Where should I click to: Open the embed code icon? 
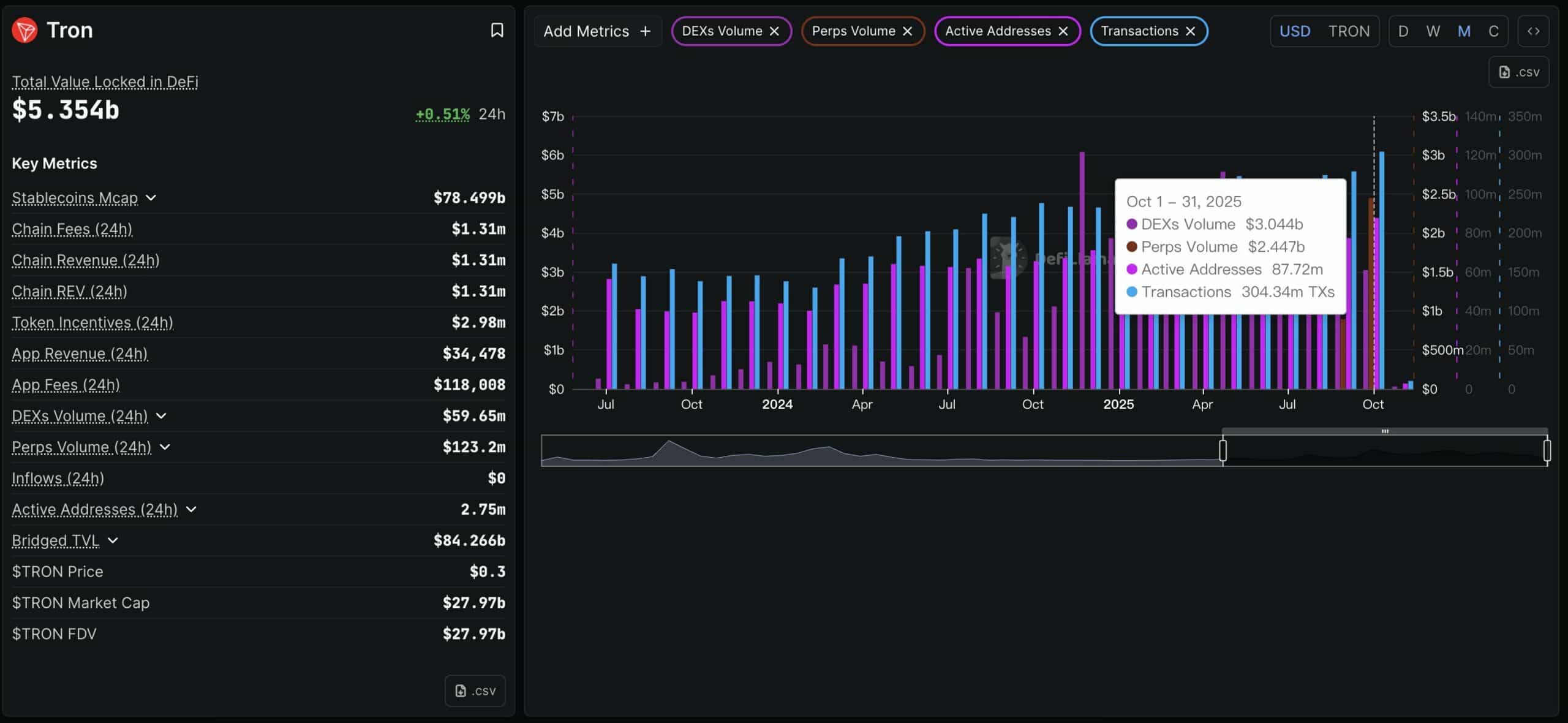(x=1533, y=30)
